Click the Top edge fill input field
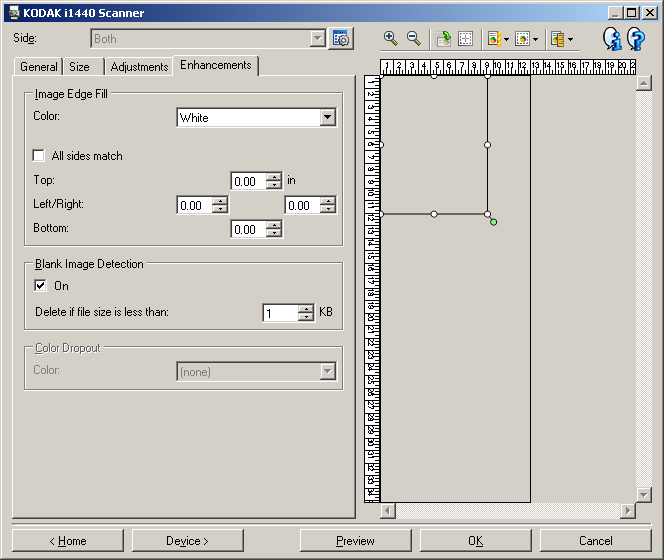The image size is (664, 560). coord(249,181)
